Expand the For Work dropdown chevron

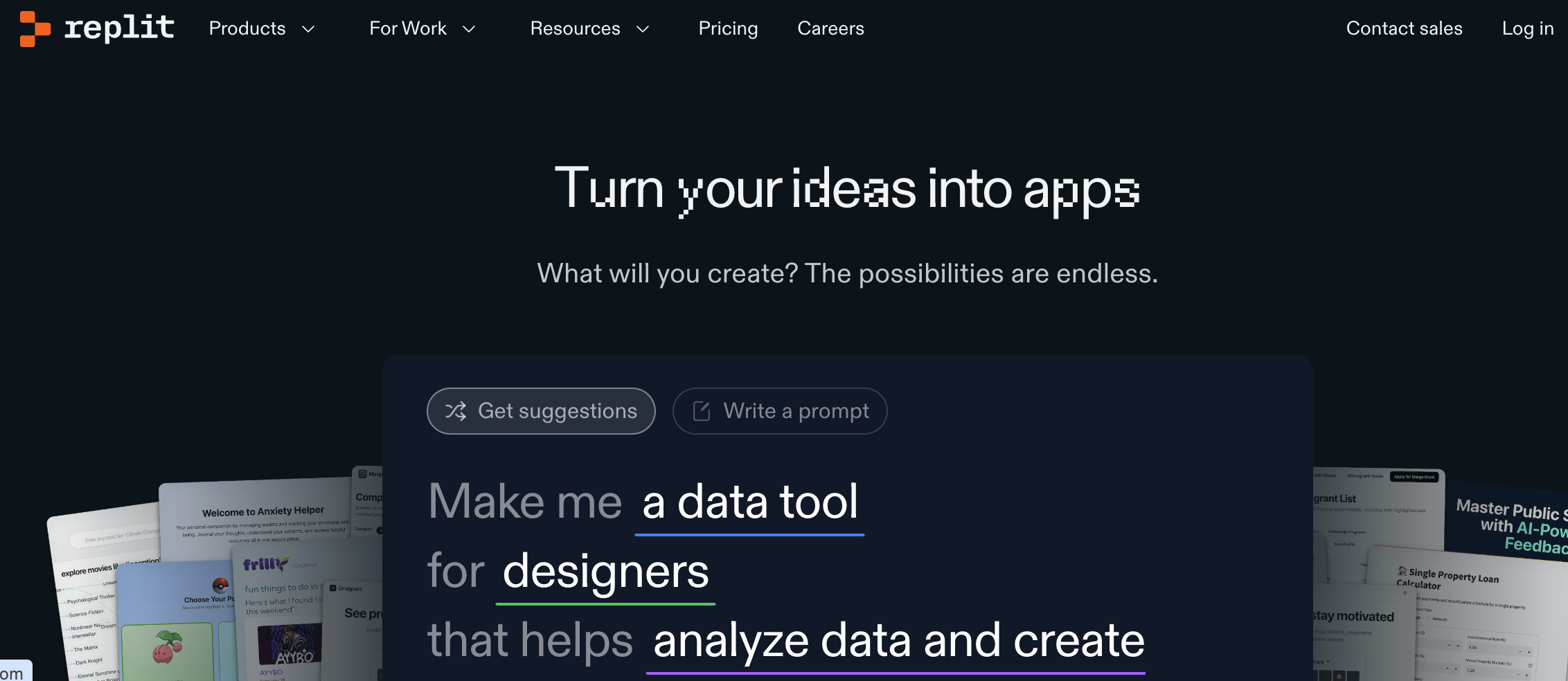(469, 29)
